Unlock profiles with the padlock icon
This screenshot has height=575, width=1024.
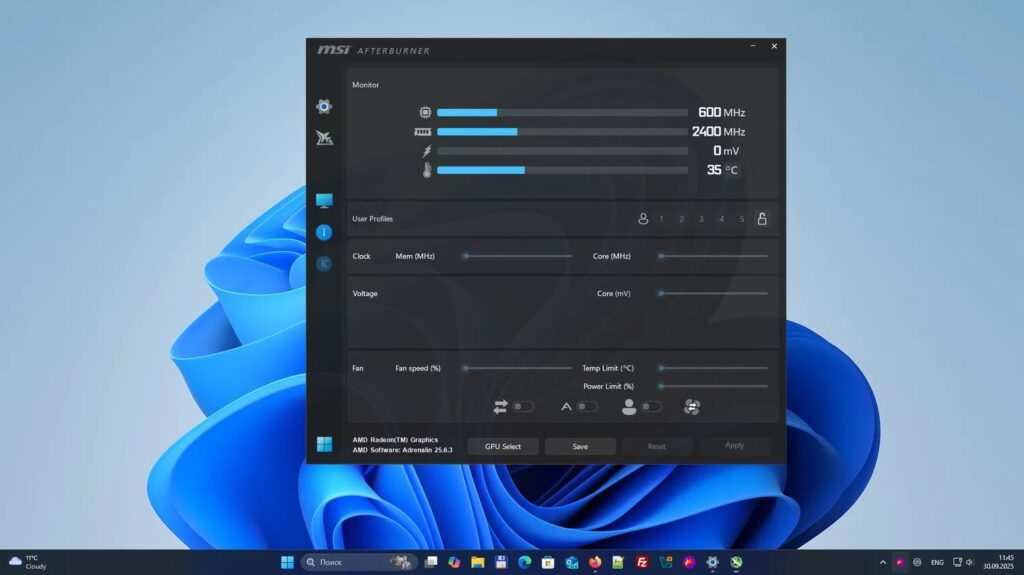(762, 219)
